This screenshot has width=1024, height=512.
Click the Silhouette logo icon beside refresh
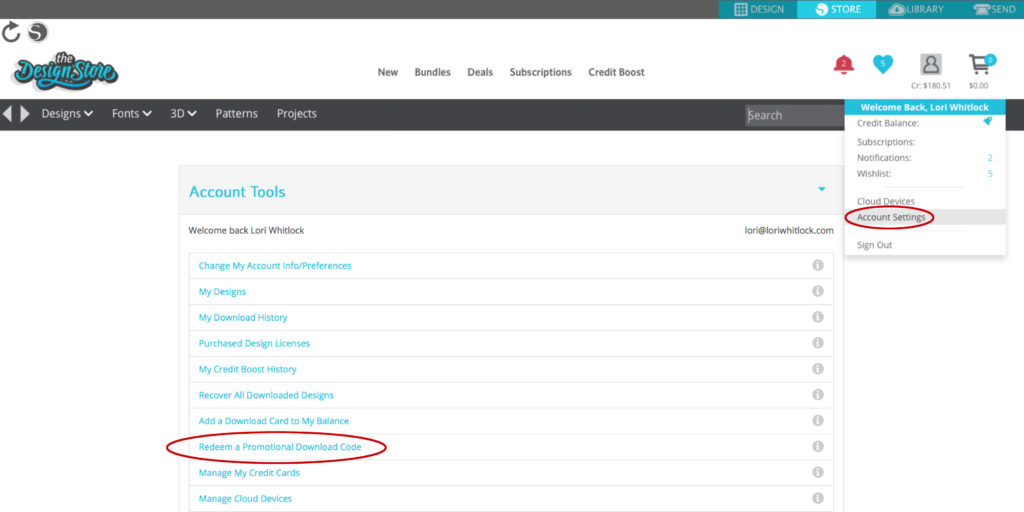click(x=37, y=32)
